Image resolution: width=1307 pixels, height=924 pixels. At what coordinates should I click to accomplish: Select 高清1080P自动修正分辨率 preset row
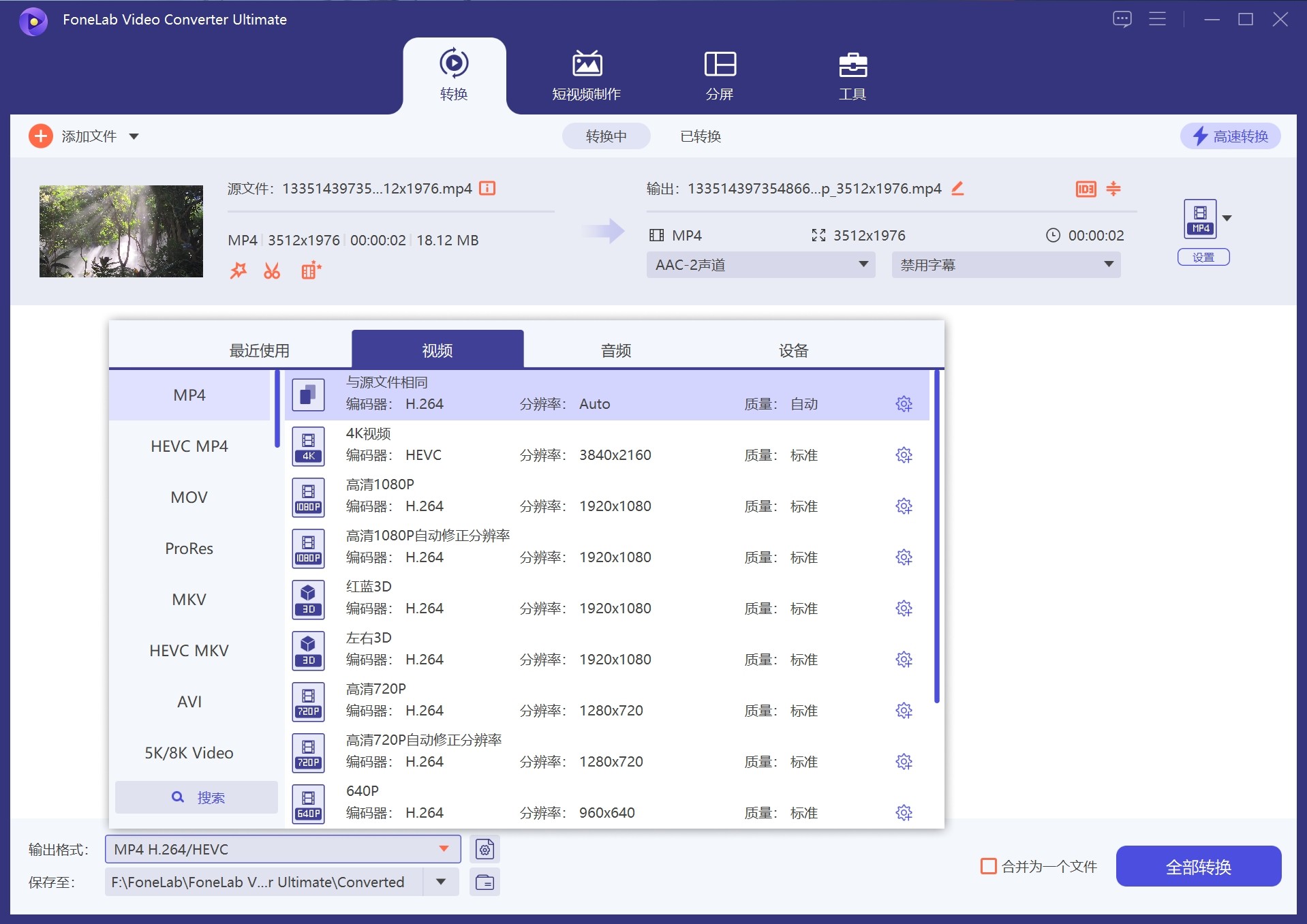(607, 547)
